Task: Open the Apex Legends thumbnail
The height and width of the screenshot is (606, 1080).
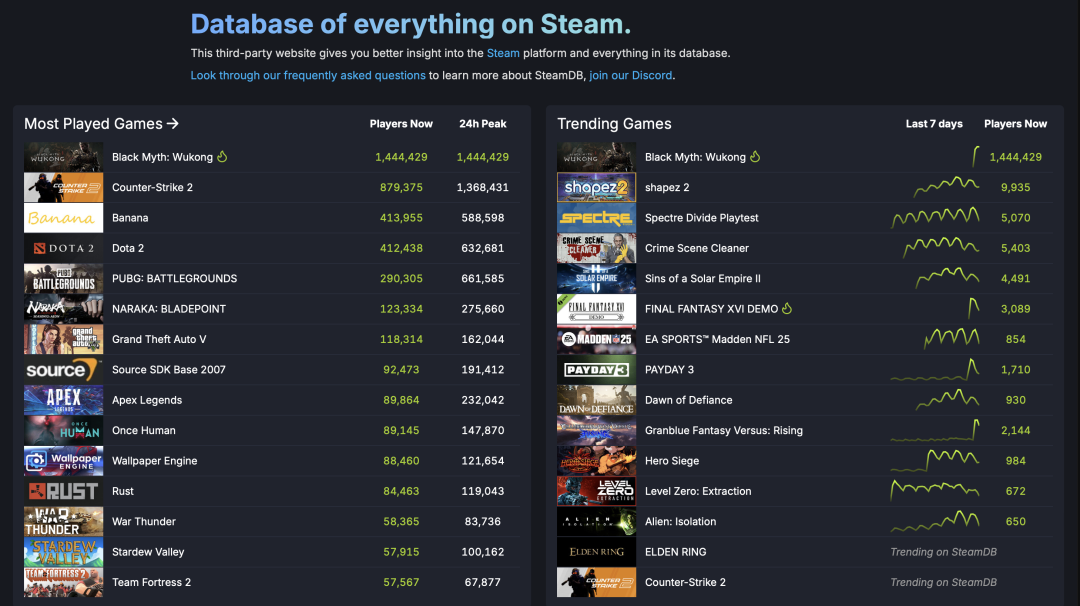Action: [x=63, y=399]
